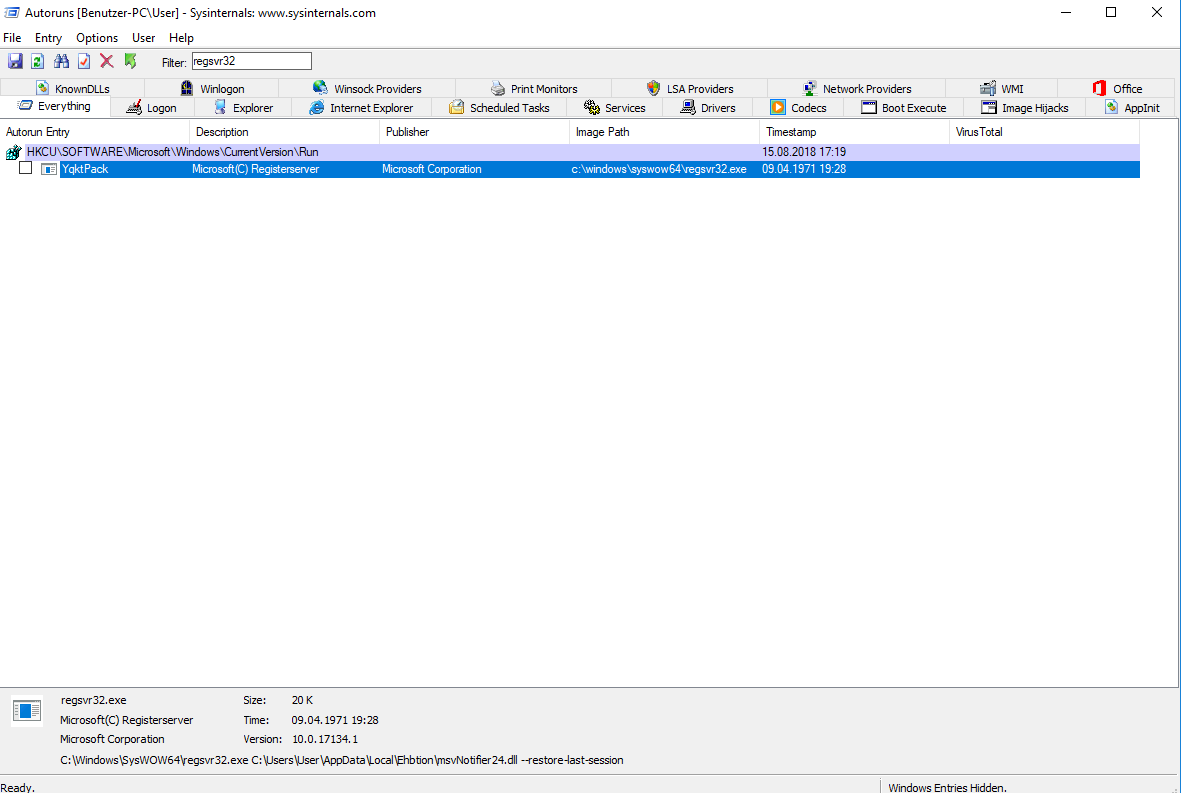Viewport: 1181px width, 793px height.
Task: Click the Size 20 K value
Action: pyautogui.click(x=302, y=700)
